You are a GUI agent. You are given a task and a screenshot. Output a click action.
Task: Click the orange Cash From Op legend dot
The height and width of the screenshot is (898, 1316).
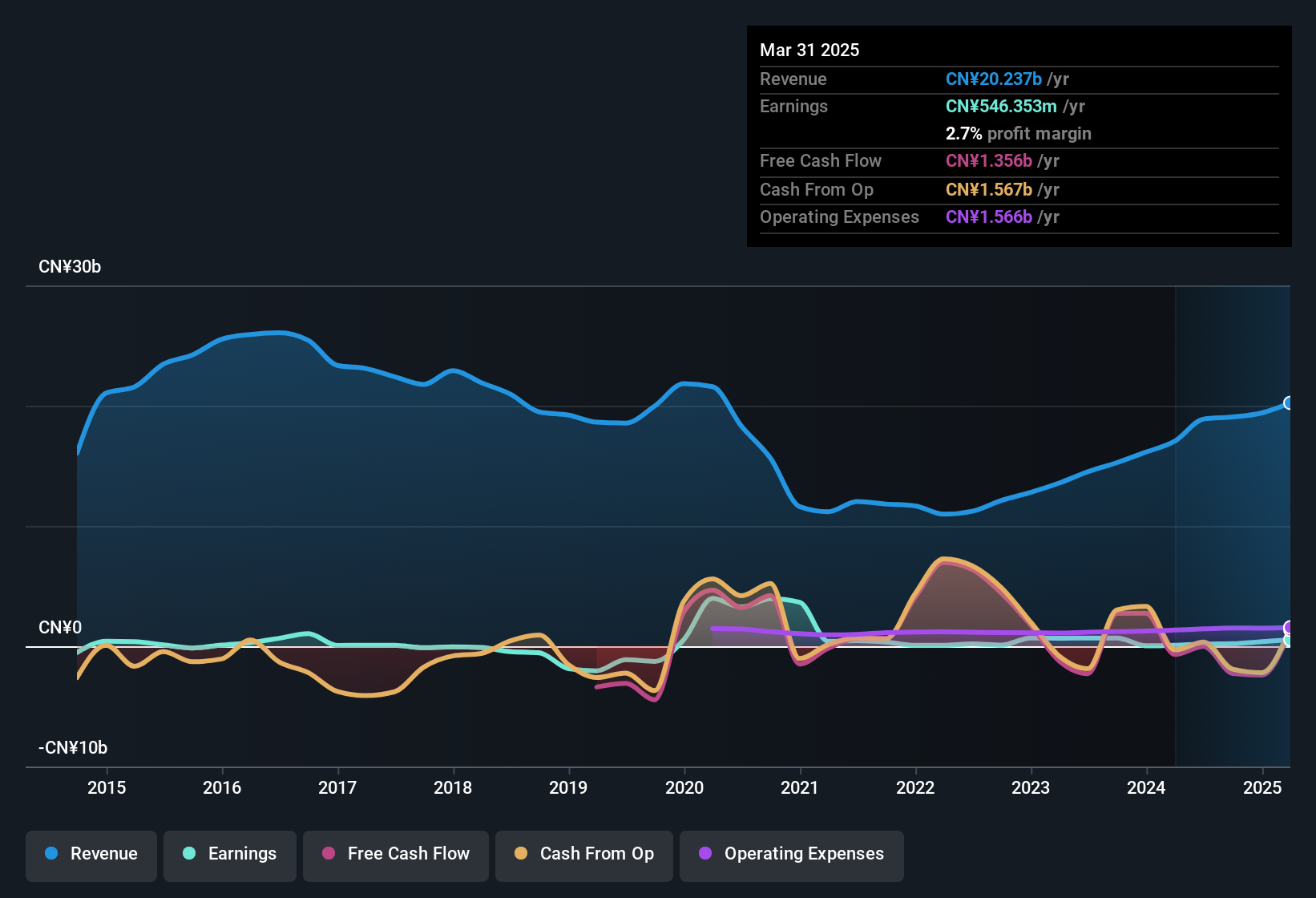tap(521, 853)
